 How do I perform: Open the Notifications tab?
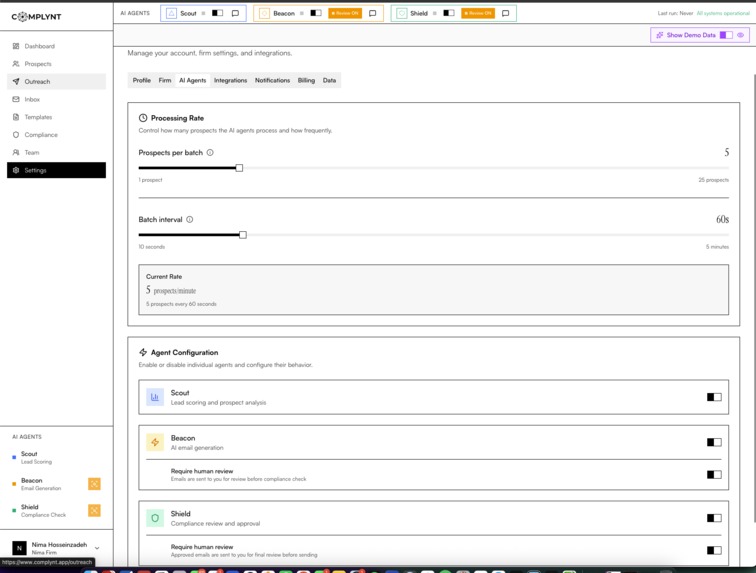coord(272,81)
